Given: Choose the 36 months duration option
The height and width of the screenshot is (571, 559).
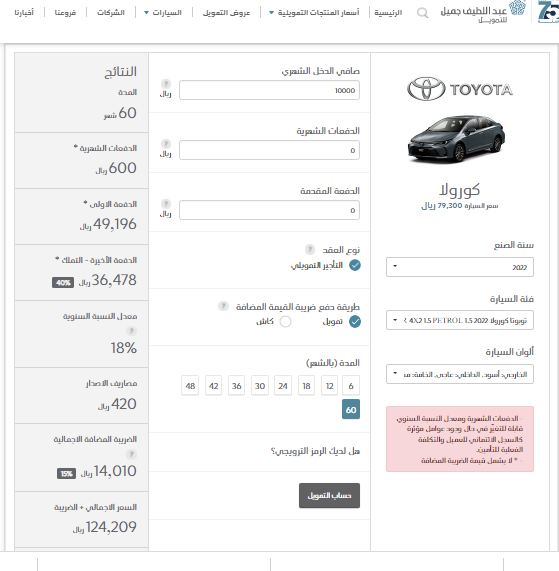Looking at the screenshot, I should (237, 386).
